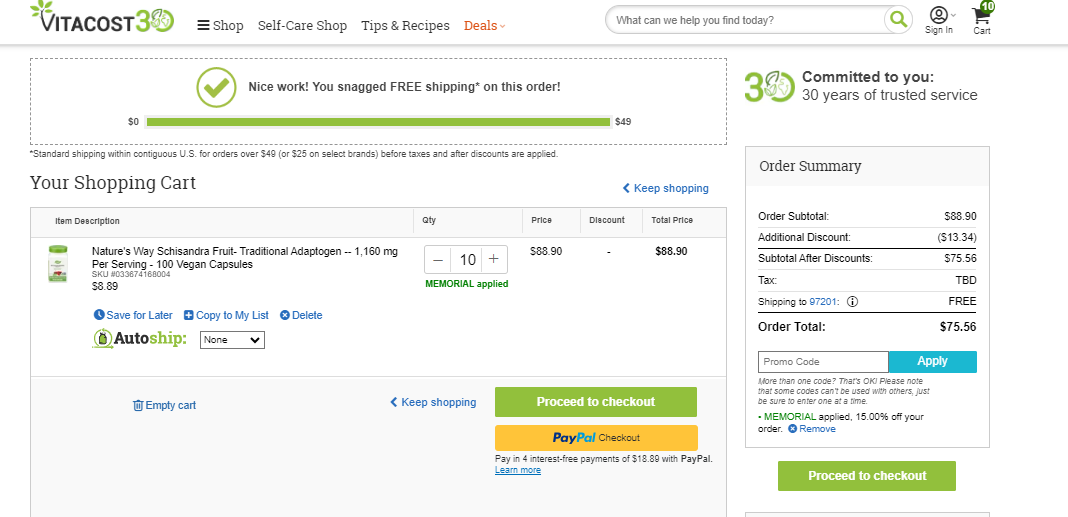1068x517 pixels.
Task: Click the Sign In account icon
Action: [x=939, y=15]
